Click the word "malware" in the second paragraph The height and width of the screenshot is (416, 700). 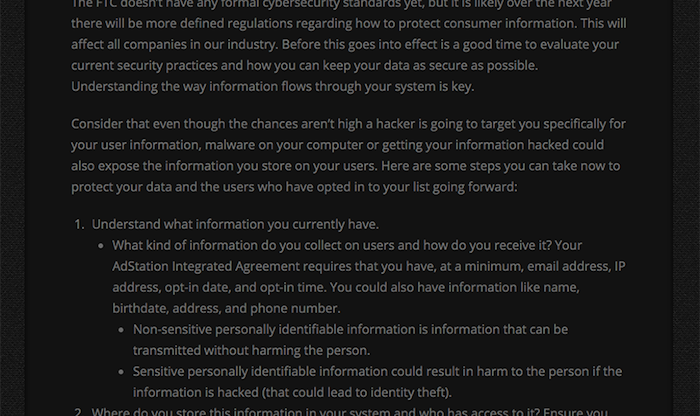[232, 145]
